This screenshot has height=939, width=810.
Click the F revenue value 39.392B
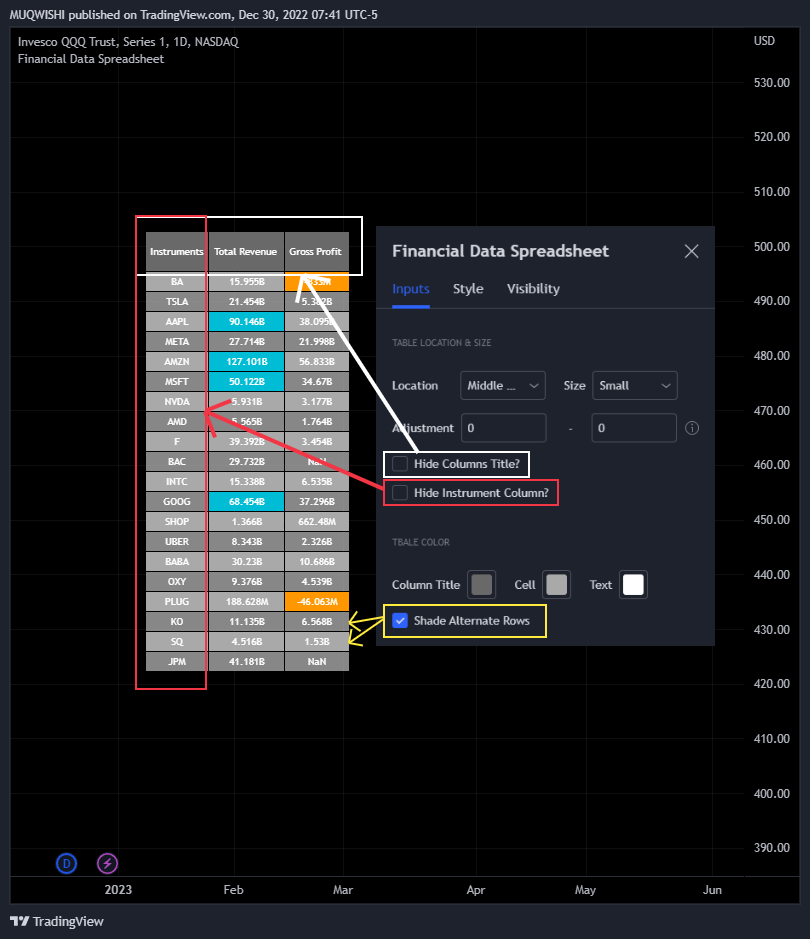[246, 441]
